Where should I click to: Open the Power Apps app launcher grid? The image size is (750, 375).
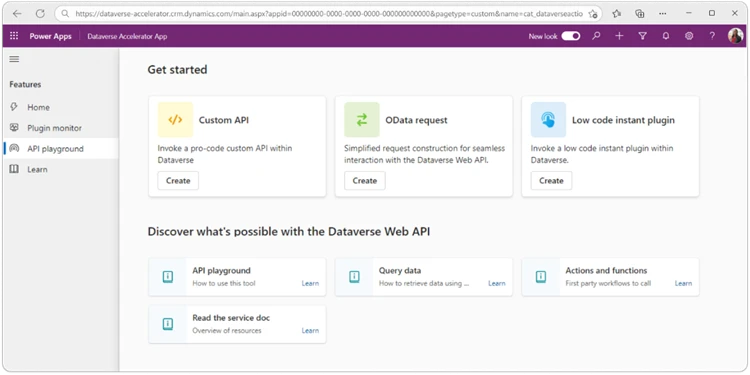tap(14, 36)
